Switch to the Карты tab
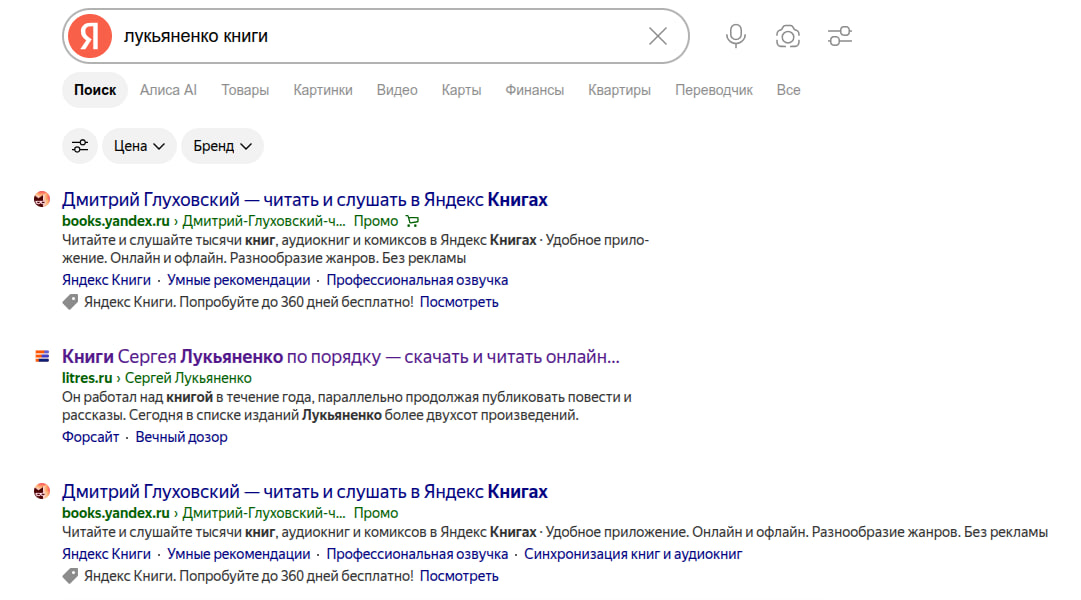 click(461, 90)
